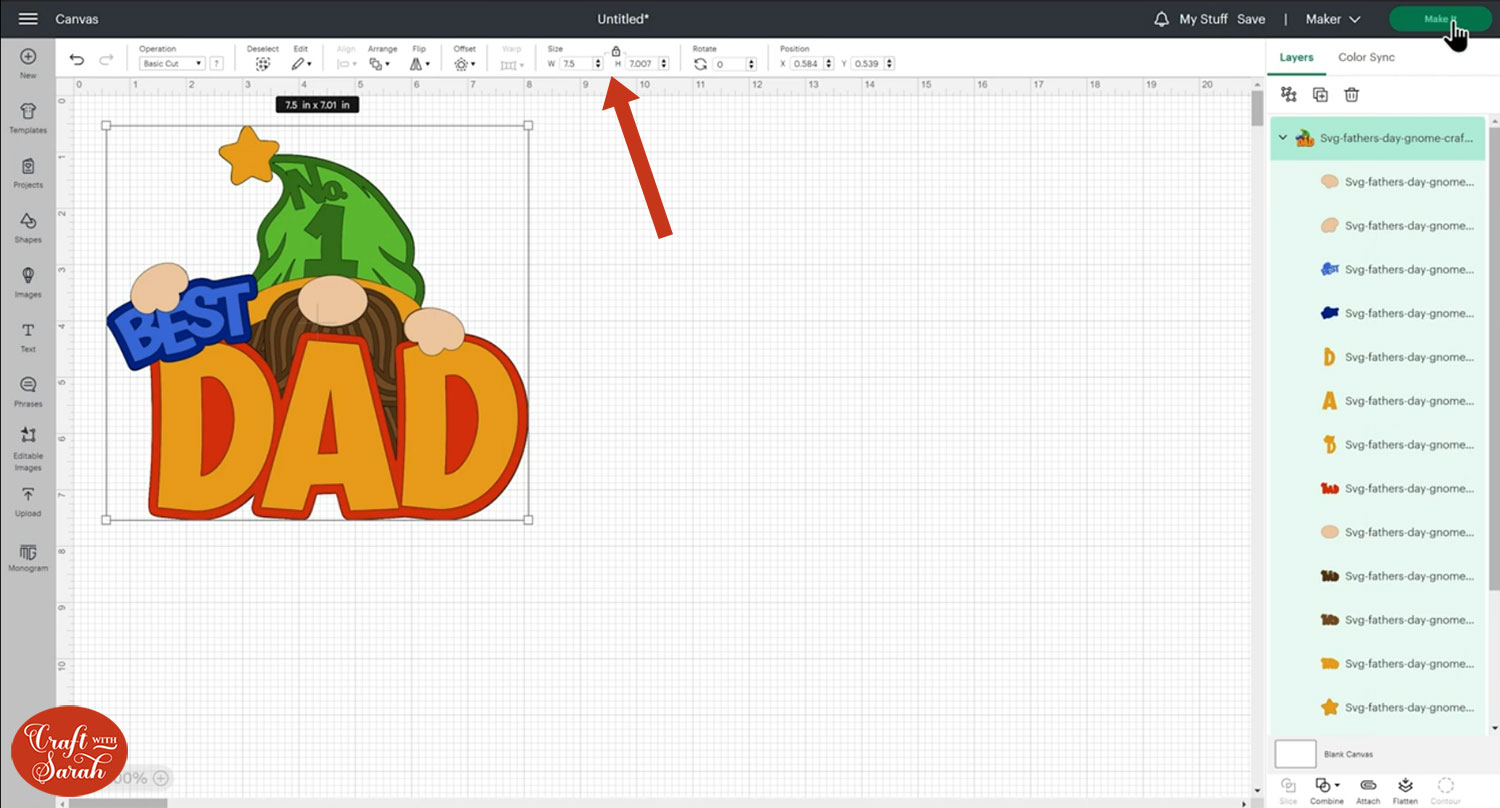Screen dimensions: 1500x808
Task: Open the Align dropdown
Action: (346, 64)
